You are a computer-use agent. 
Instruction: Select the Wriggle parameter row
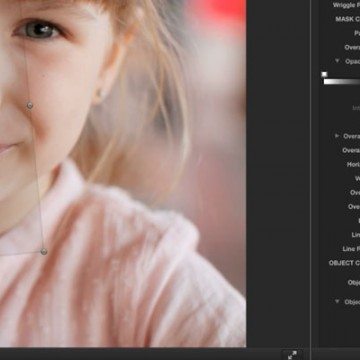tap(346, 5)
